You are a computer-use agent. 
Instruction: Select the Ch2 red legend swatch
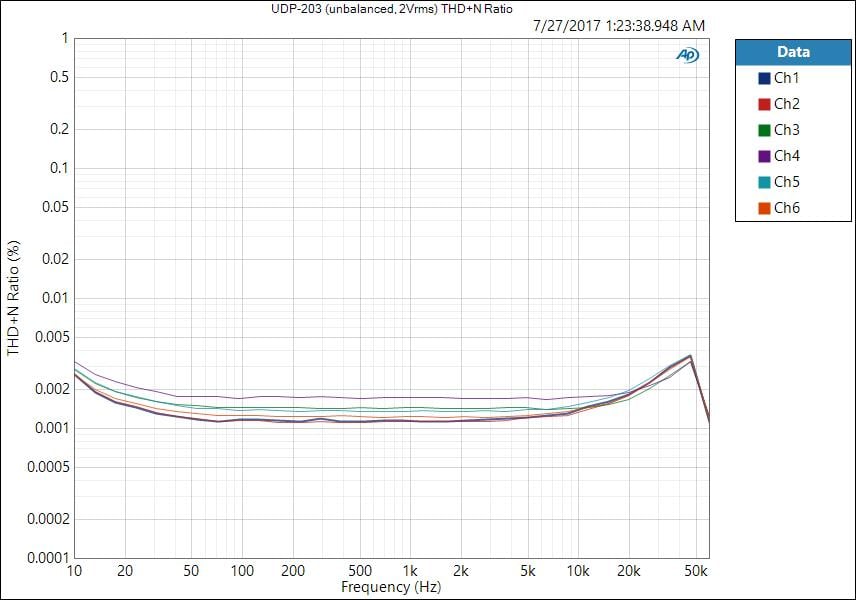(765, 104)
